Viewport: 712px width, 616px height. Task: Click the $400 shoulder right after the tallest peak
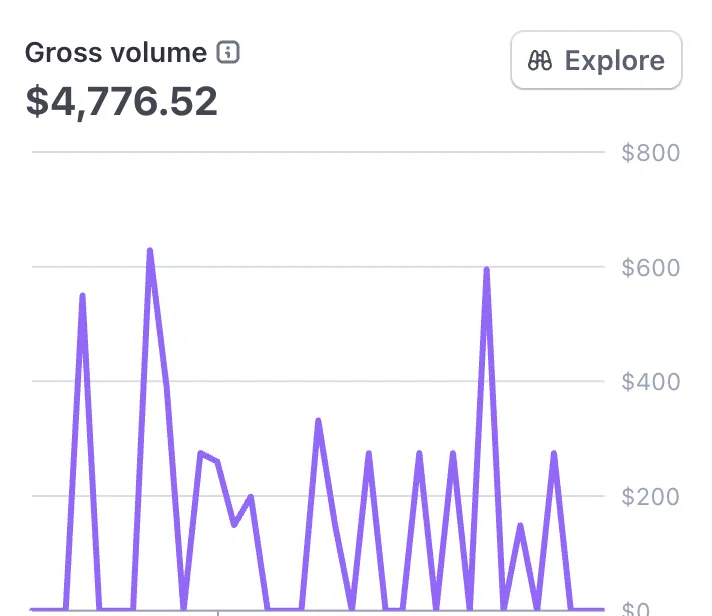point(166,382)
